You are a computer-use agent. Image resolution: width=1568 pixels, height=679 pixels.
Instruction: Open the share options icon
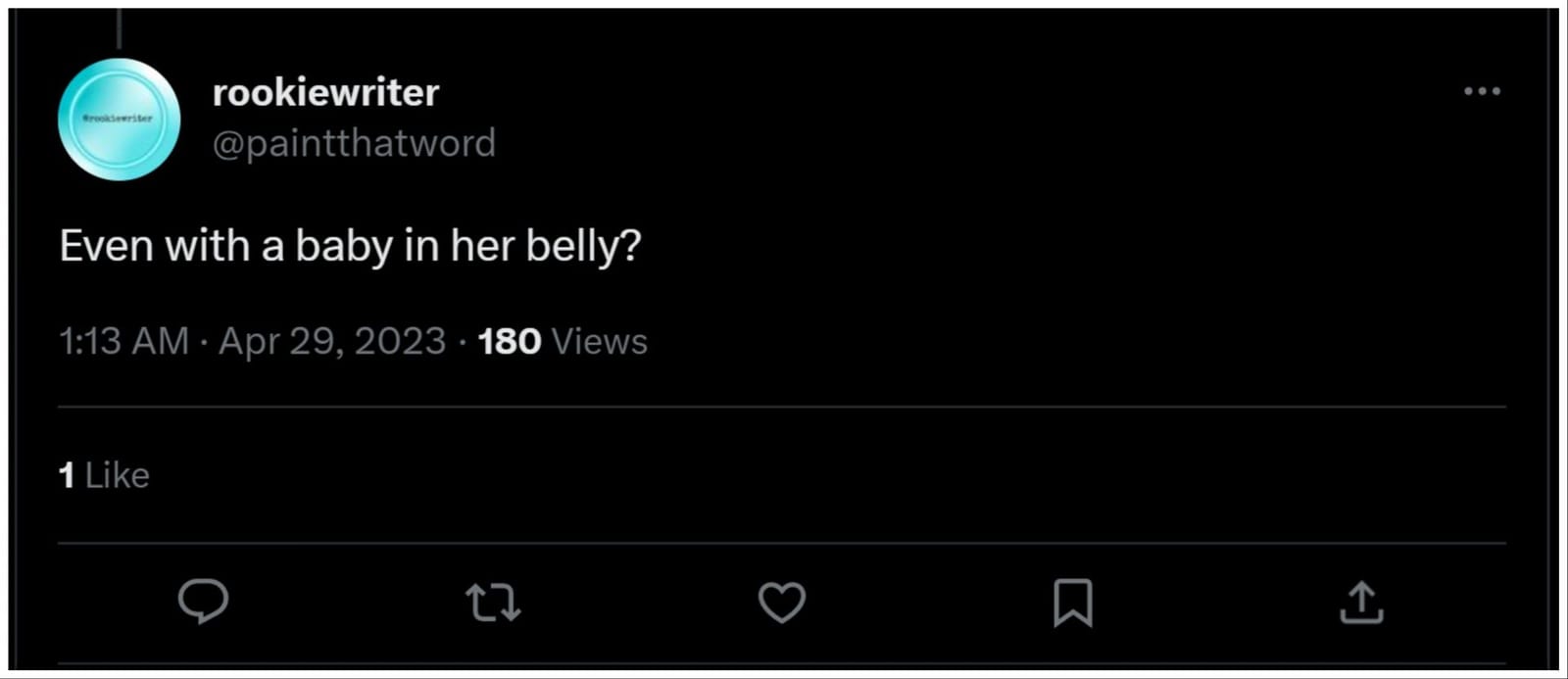(1361, 602)
